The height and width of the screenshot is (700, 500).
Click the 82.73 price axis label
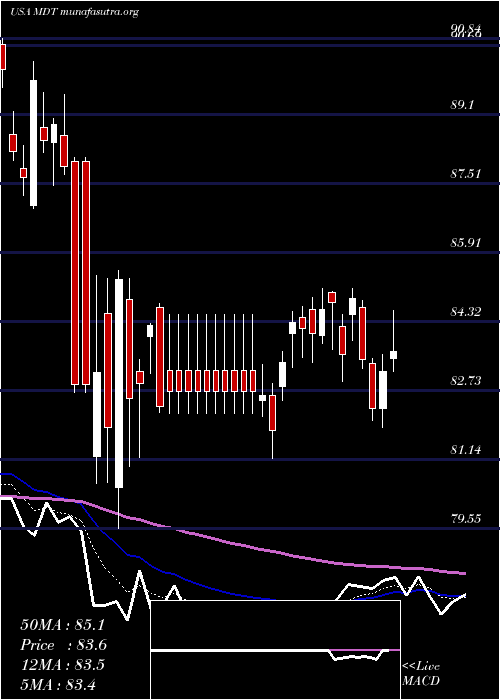coord(465,380)
